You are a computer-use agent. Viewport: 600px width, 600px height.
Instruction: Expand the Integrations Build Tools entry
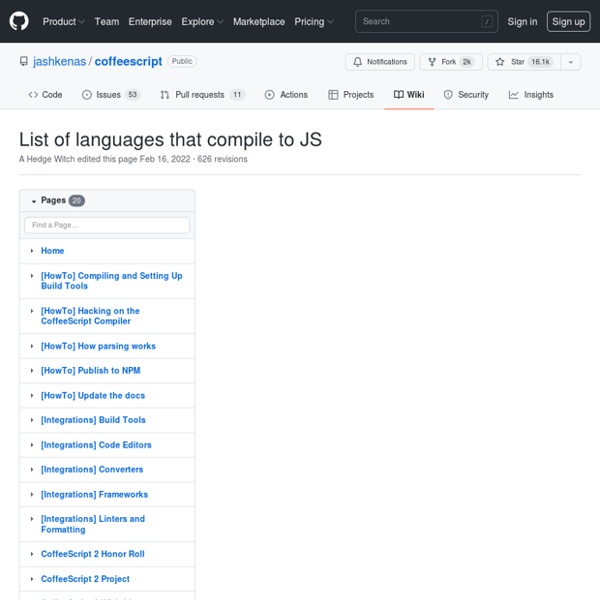32,420
